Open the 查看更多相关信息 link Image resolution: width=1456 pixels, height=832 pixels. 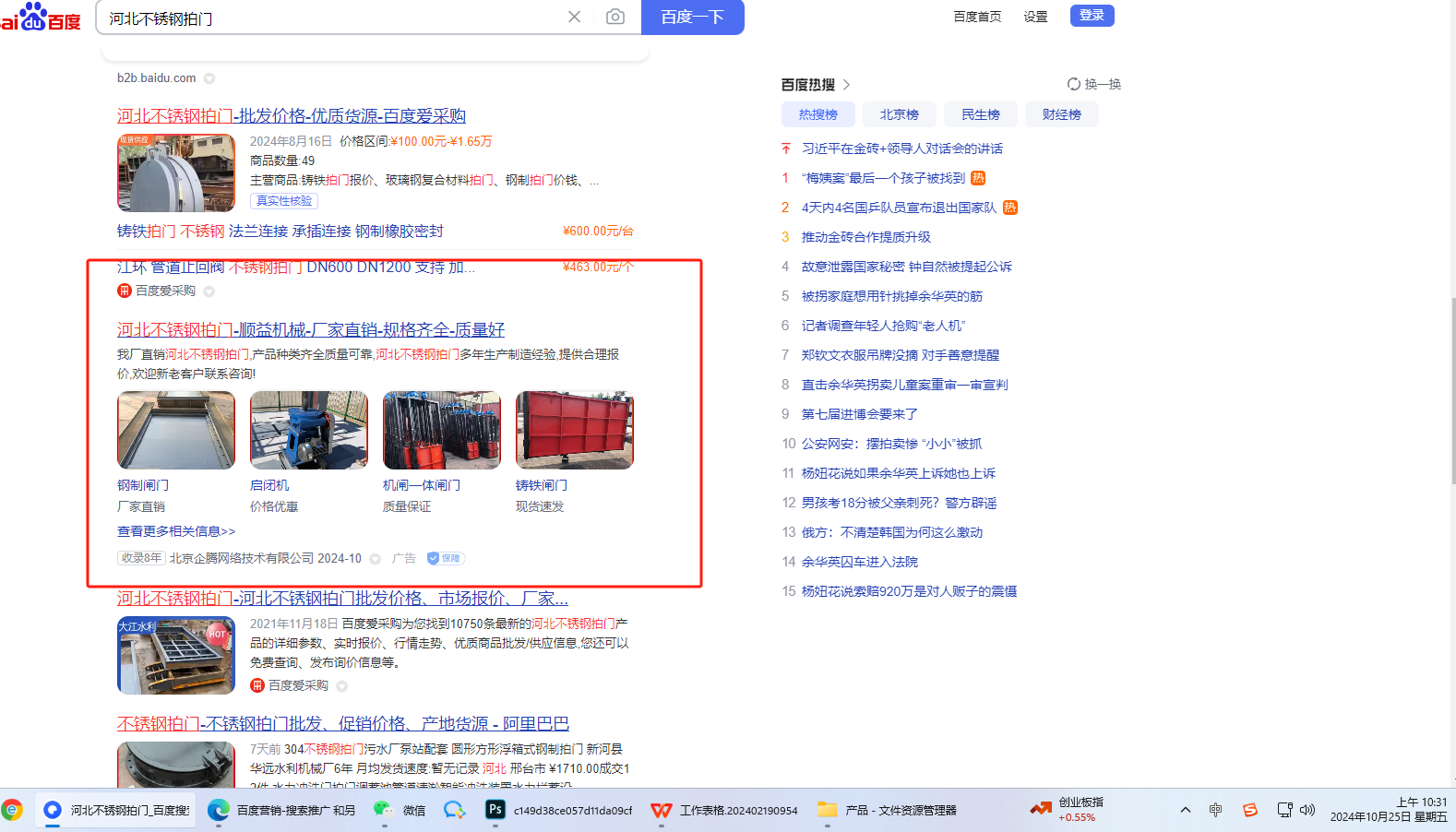click(x=176, y=531)
